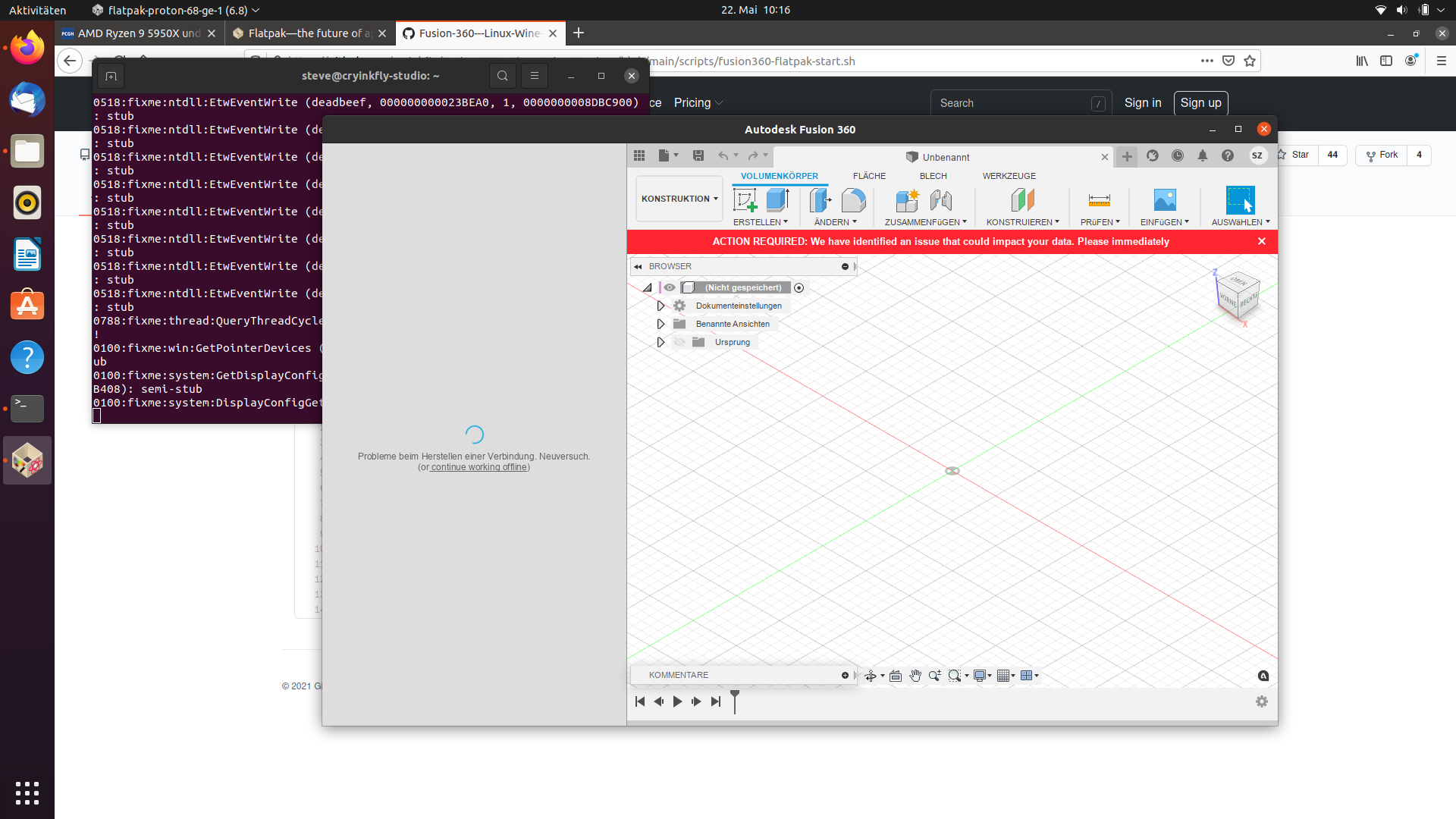The image size is (1456, 819).
Task: Show the hidden Ursprung folder
Action: [x=680, y=342]
